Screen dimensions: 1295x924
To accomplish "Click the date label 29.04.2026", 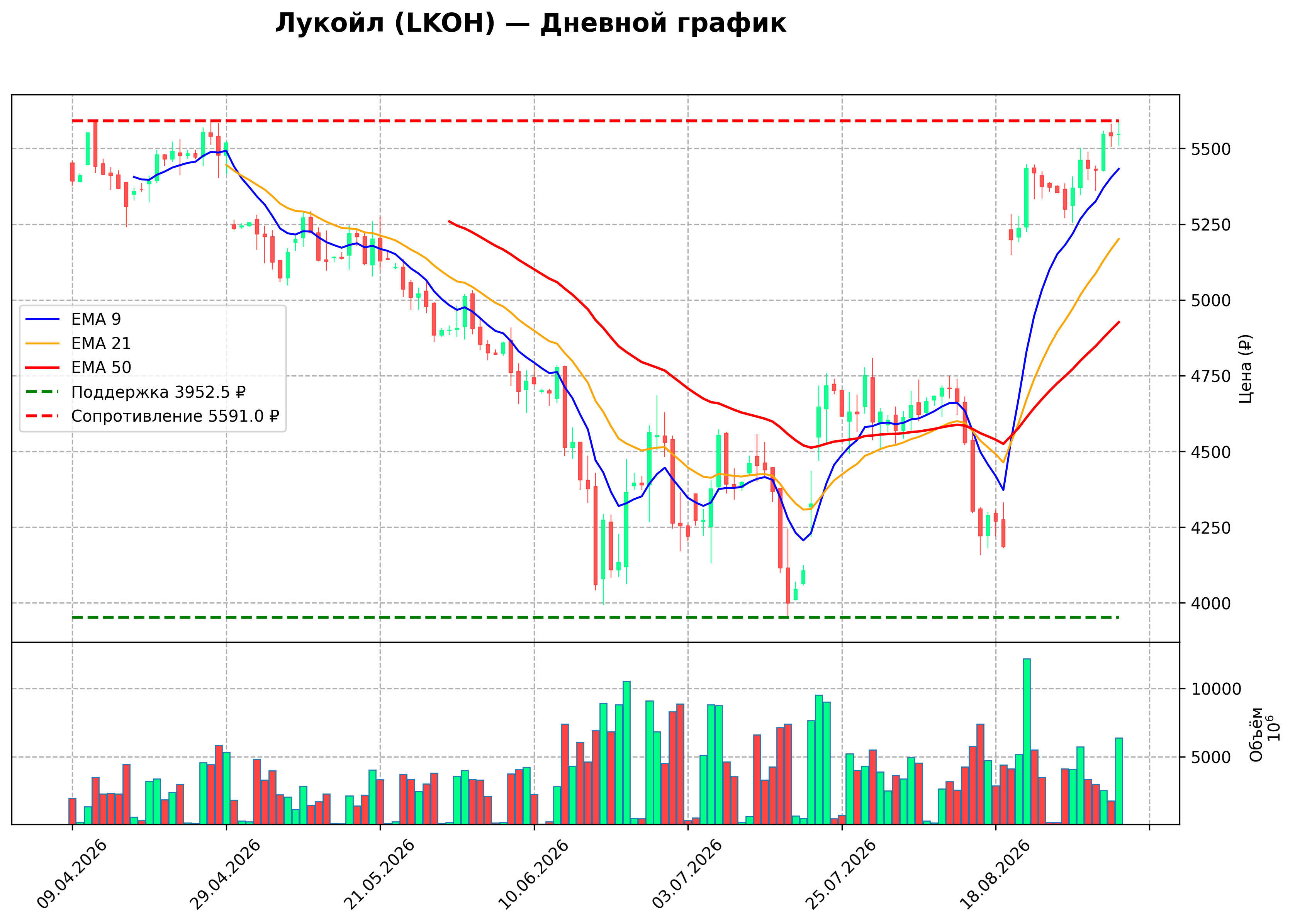I will click(x=225, y=875).
